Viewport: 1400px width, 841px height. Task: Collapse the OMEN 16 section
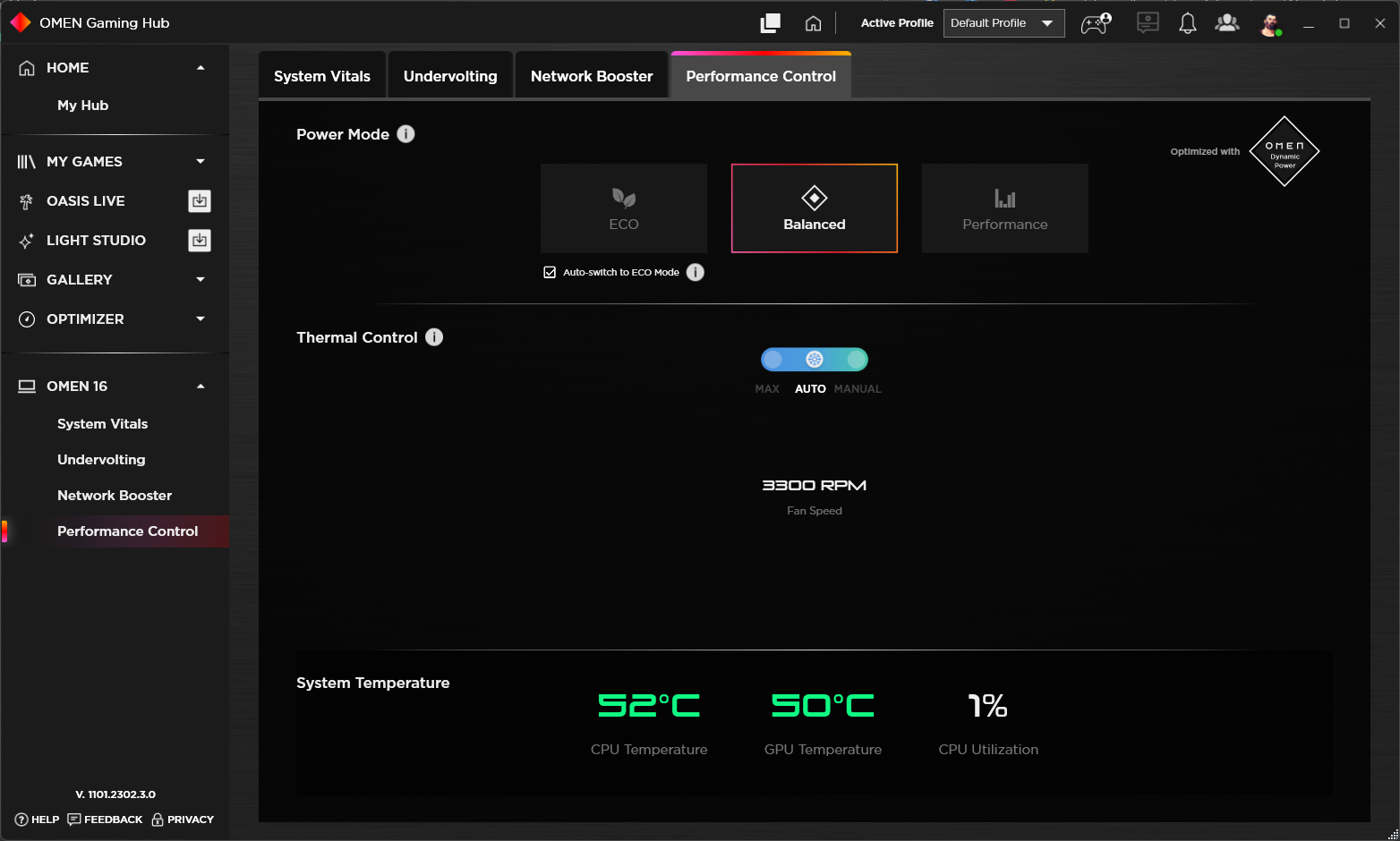(201, 386)
